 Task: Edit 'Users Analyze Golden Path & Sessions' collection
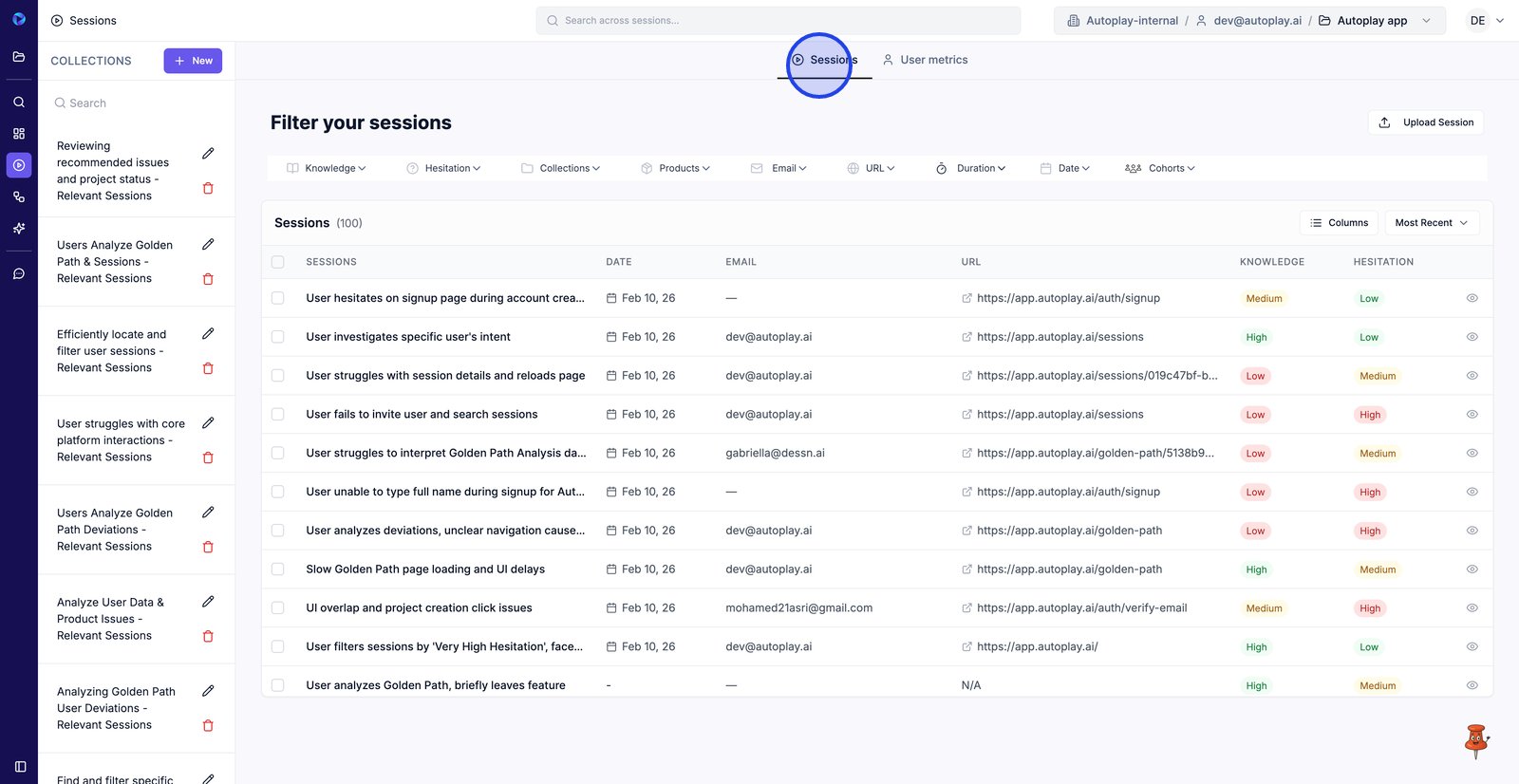tap(208, 245)
